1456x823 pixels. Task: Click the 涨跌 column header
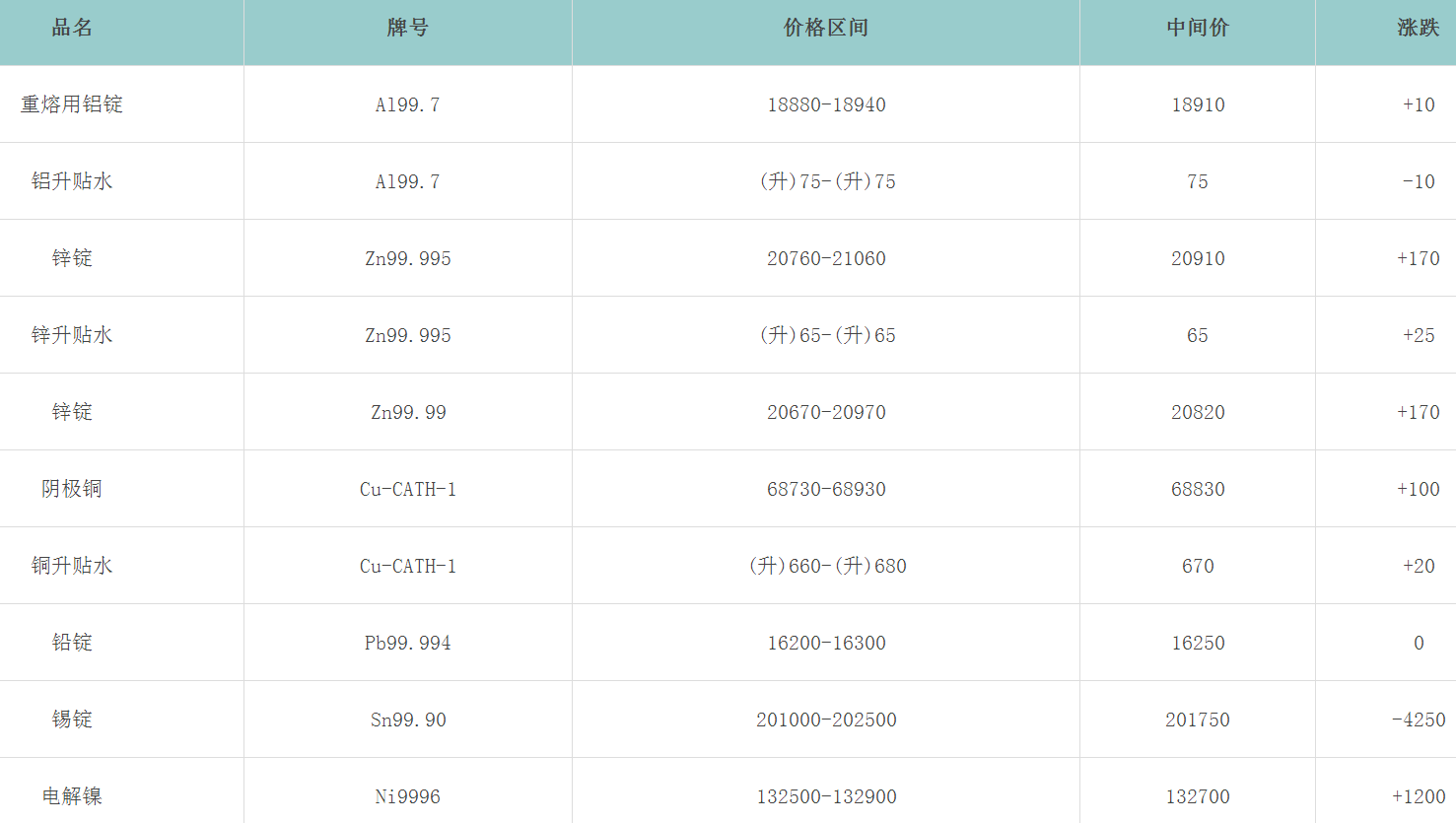pos(1418,28)
